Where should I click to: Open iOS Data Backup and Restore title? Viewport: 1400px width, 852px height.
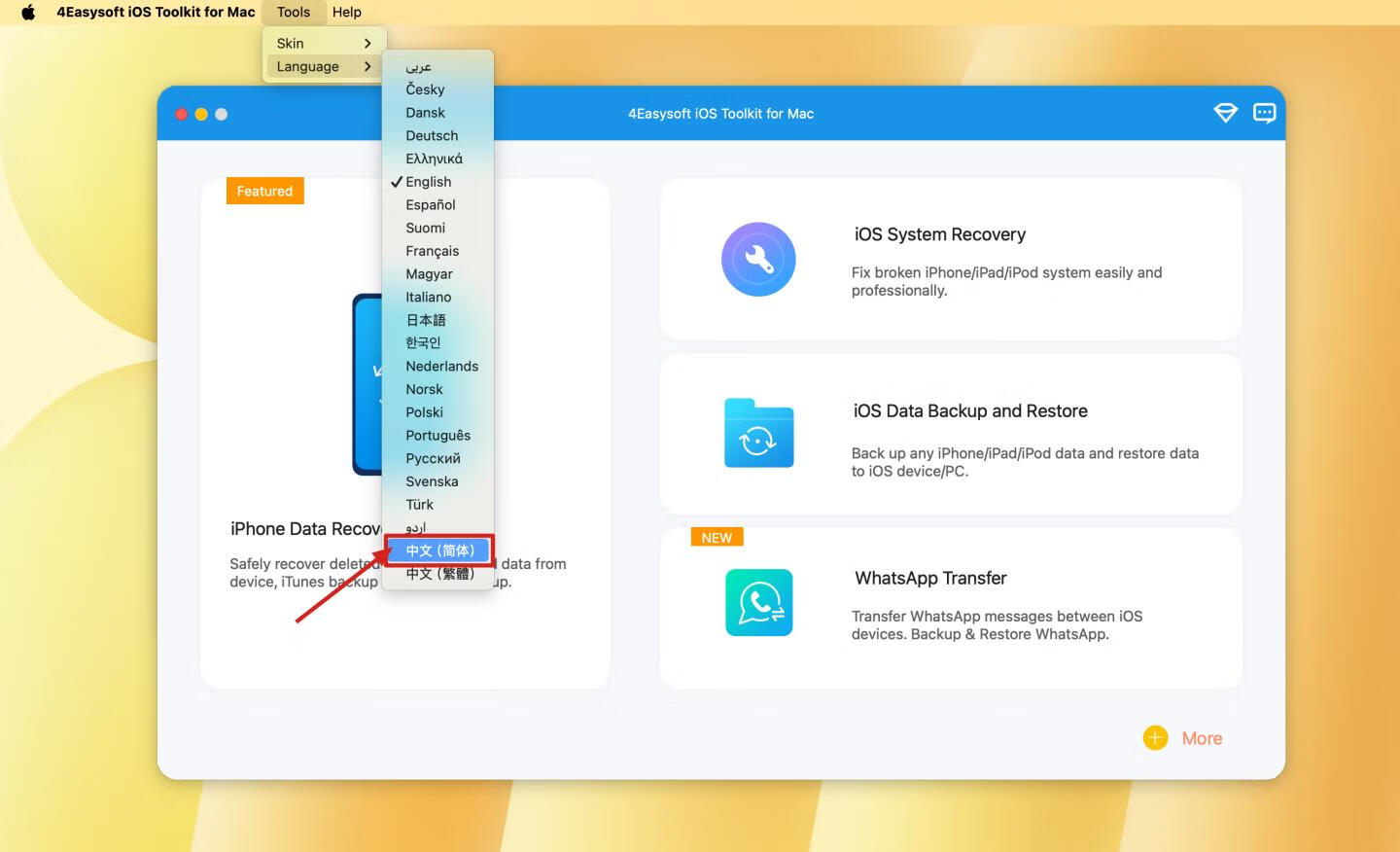coord(970,410)
